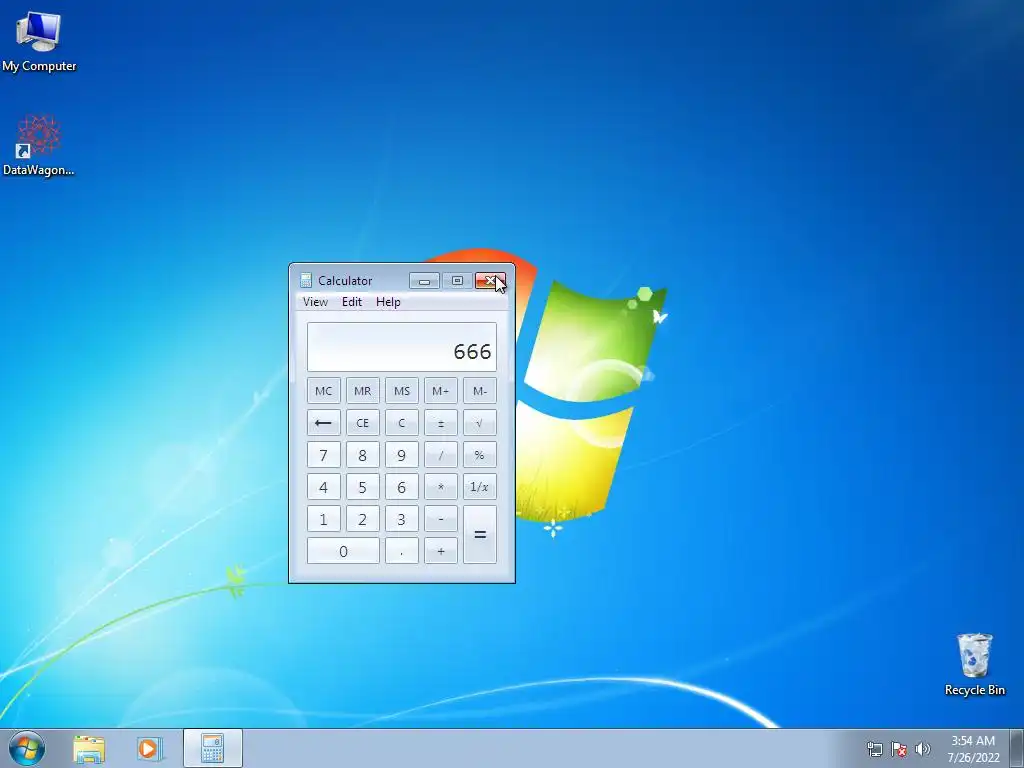Open the View menu in Calculator
This screenshot has width=1024, height=768.
click(x=315, y=302)
